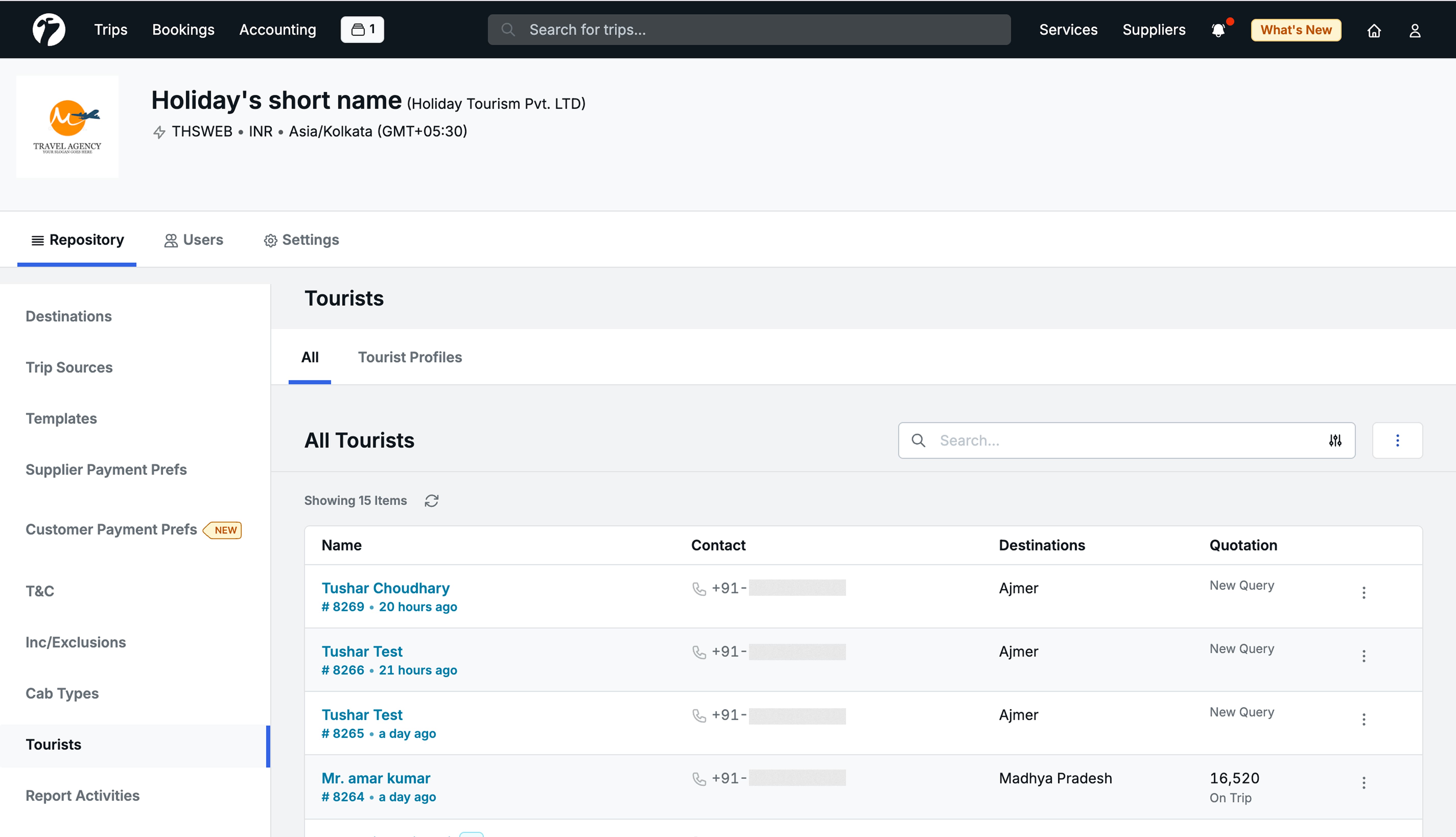Open row actions for Mr. amar kumar
This screenshot has width=1456, height=837.
pyautogui.click(x=1364, y=782)
